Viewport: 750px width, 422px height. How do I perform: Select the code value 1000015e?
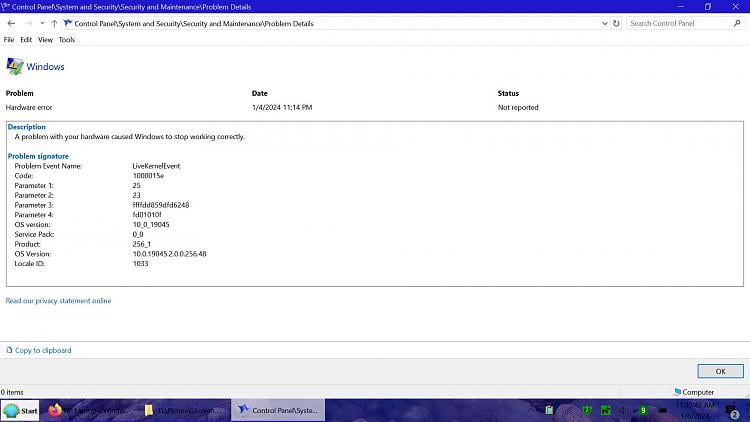pos(148,176)
